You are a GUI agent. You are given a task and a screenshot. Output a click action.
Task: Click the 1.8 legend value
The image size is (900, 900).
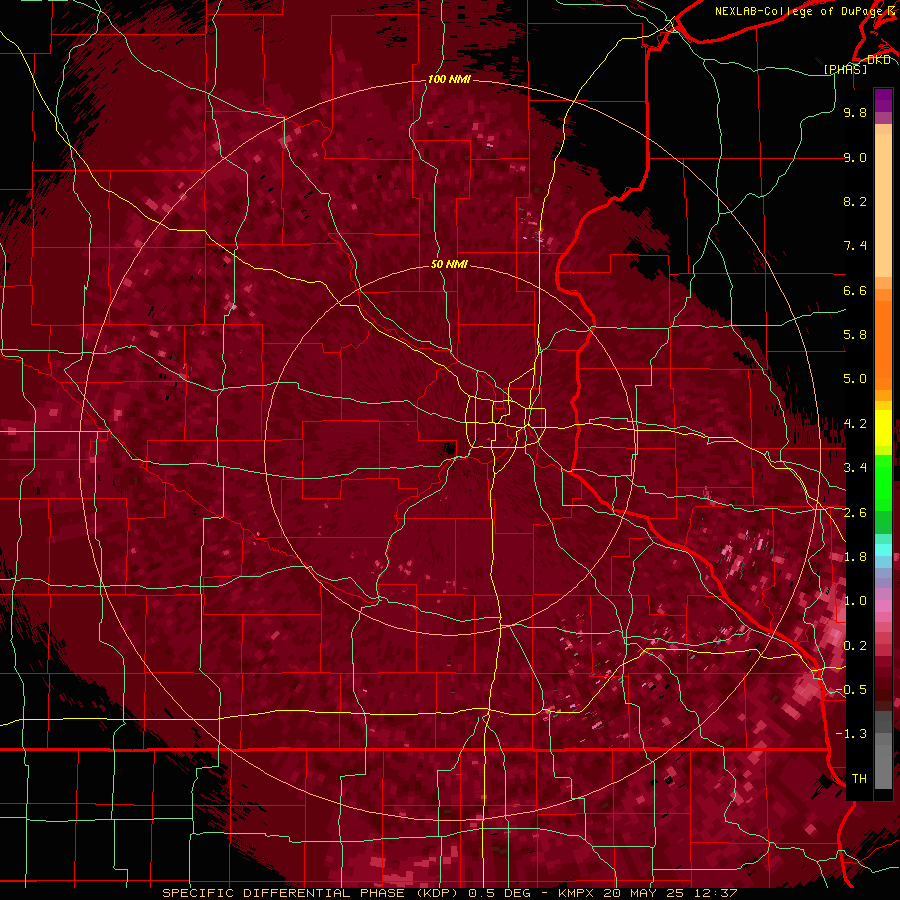click(855, 557)
